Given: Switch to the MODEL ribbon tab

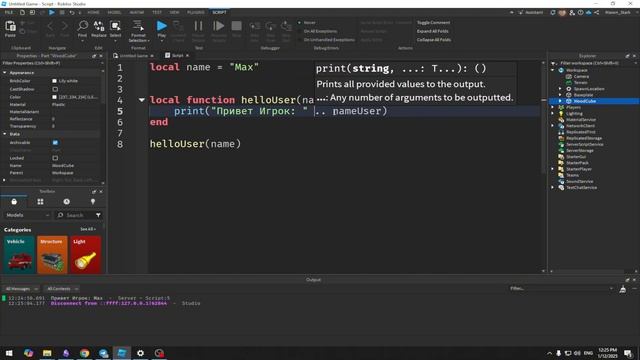Looking at the screenshot, I should (x=114, y=13).
